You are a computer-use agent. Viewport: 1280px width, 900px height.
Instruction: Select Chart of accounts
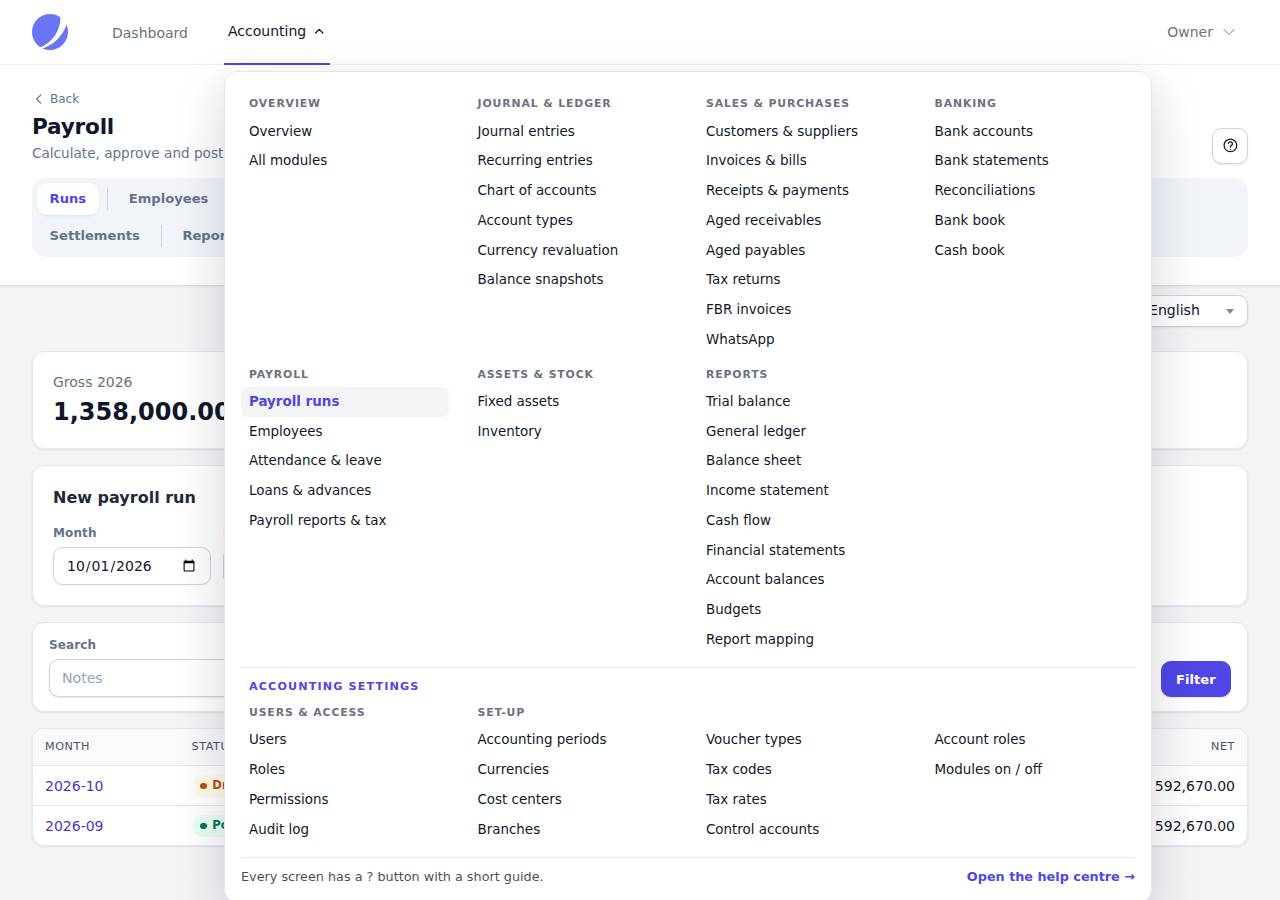pyautogui.click(x=537, y=190)
